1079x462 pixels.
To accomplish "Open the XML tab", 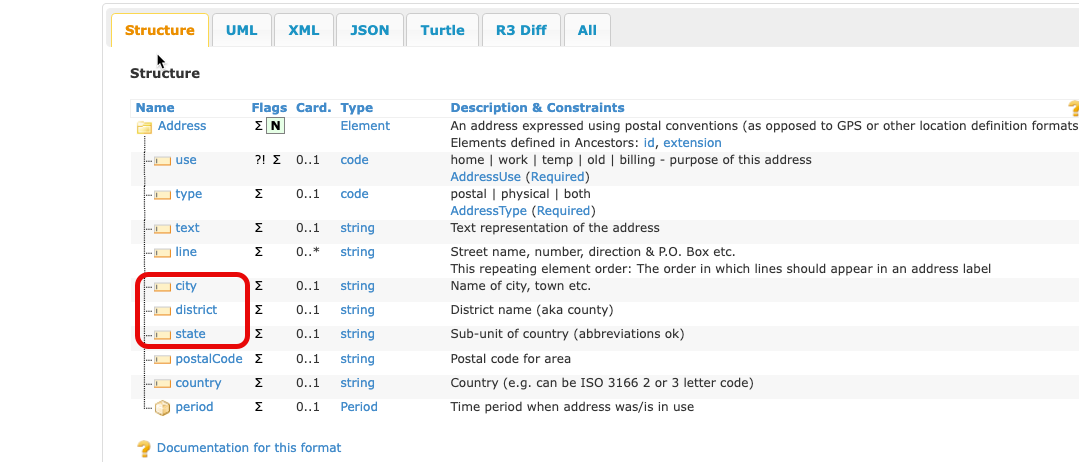I will (303, 30).
